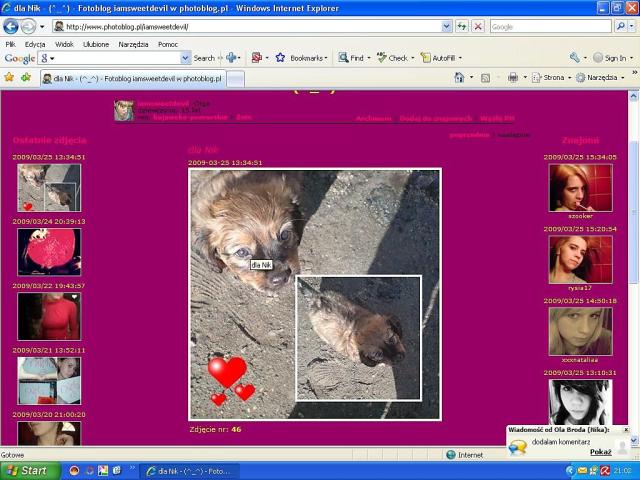This screenshot has width=640, height=480.
Task: Open friend szooker's photo
Action: coord(580,188)
